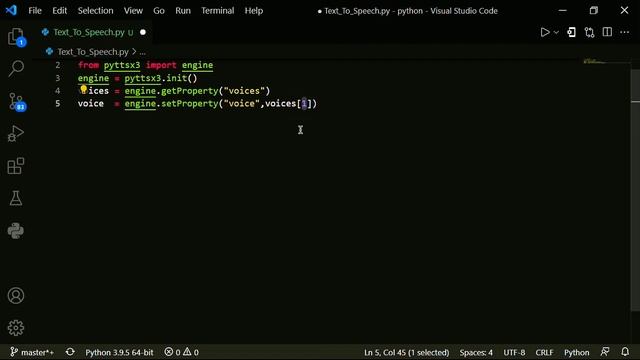Click the open changes icon in editor toolbar
640x360 pixels.
coord(571,32)
